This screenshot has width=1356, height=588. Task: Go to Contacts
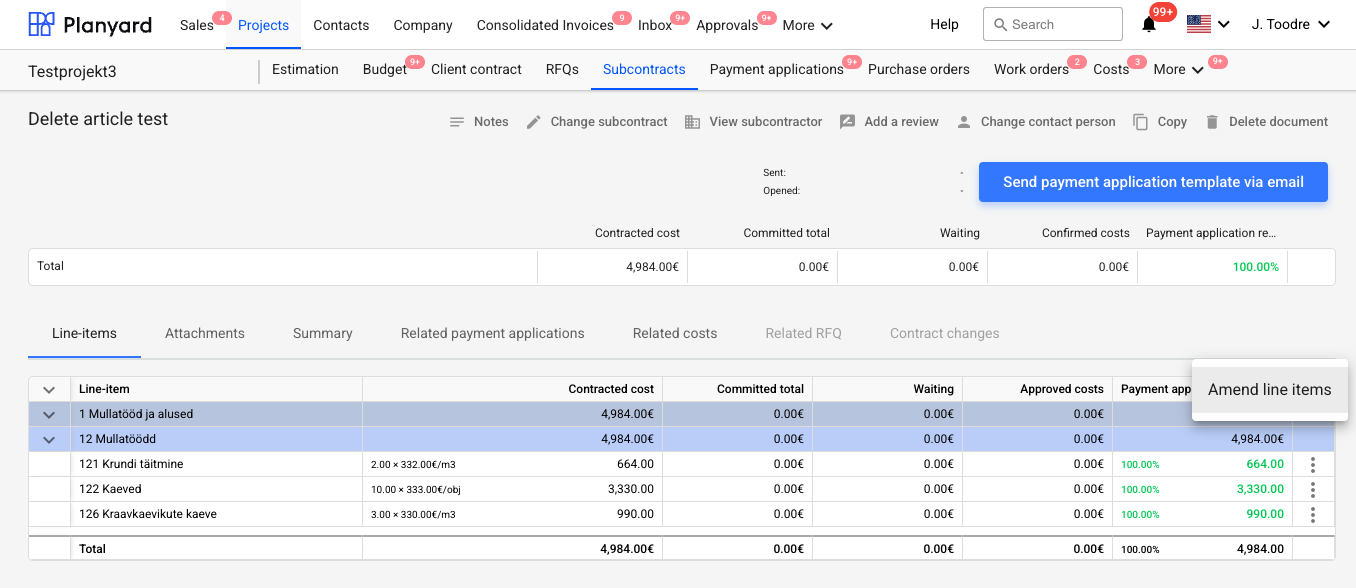point(341,25)
